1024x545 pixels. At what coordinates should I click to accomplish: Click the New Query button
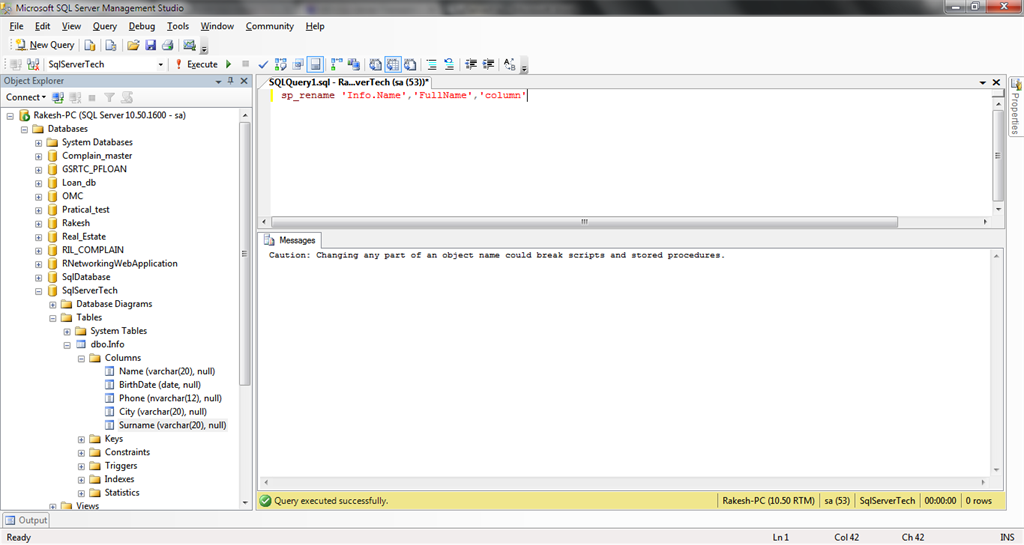[44, 45]
